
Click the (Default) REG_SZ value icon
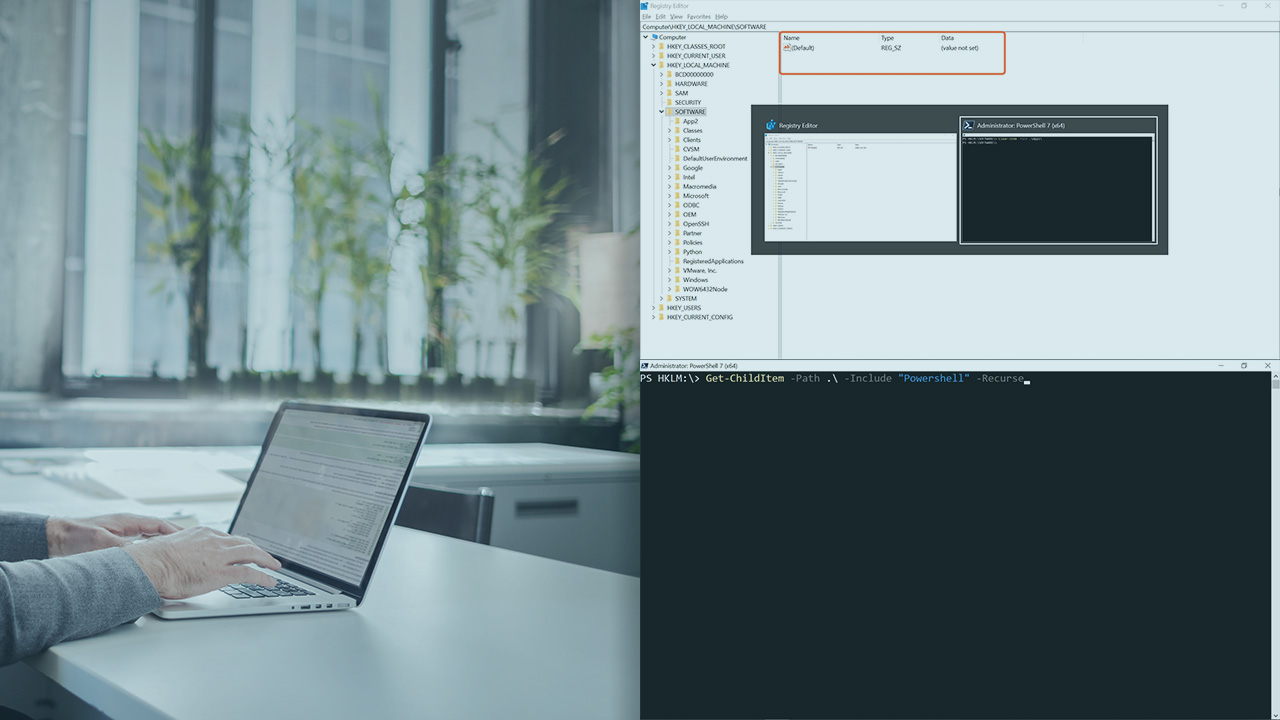tap(786, 48)
